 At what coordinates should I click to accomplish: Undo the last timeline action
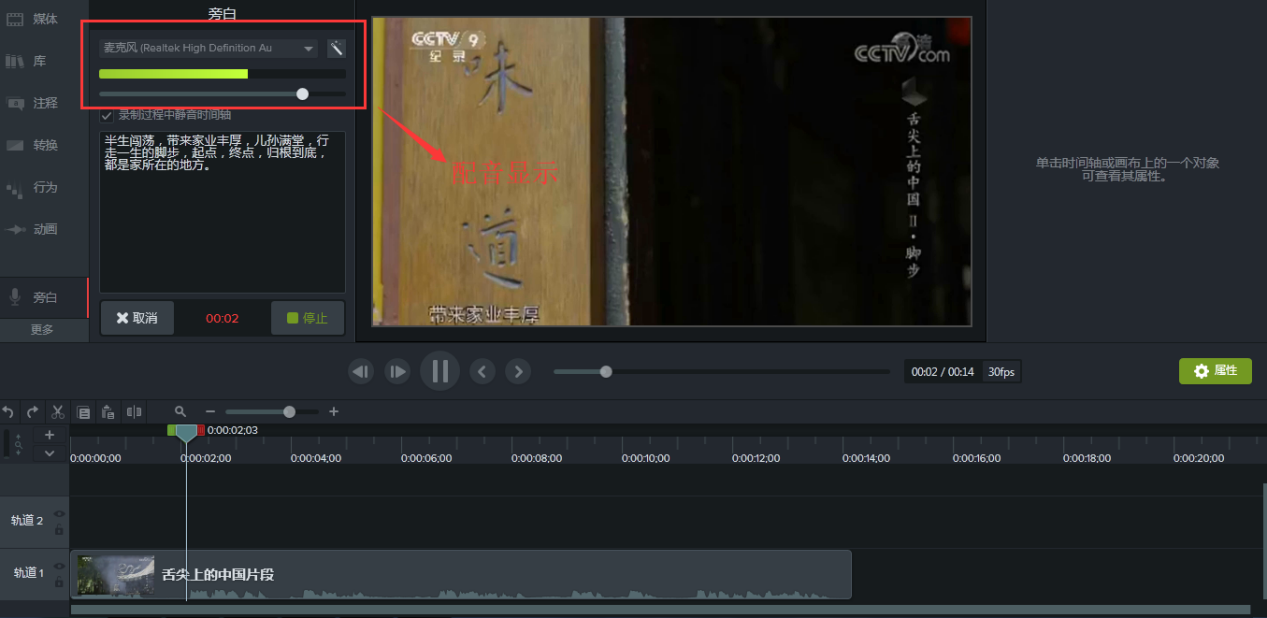click(x=9, y=411)
